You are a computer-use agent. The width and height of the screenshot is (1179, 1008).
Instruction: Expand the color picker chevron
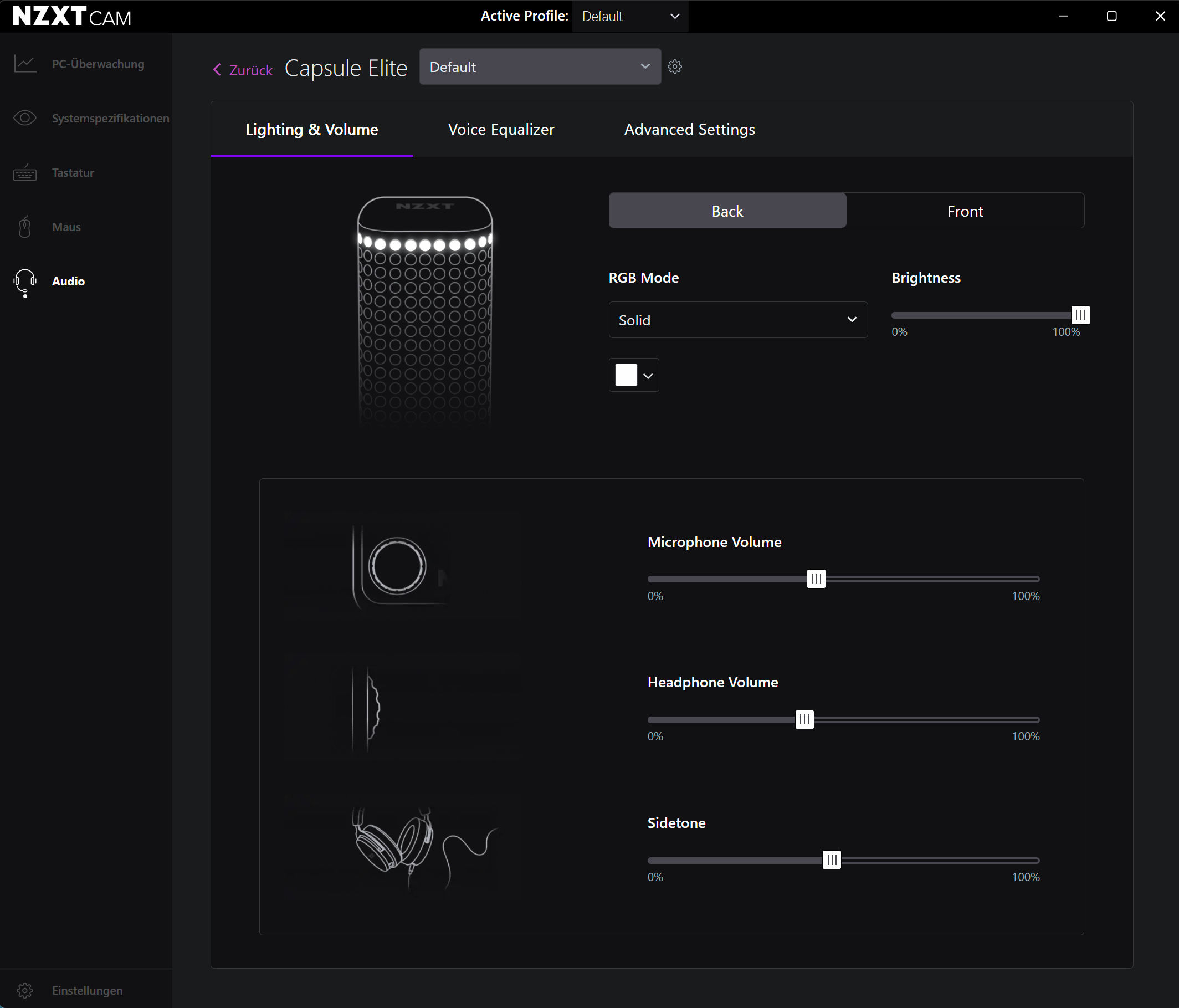click(648, 376)
